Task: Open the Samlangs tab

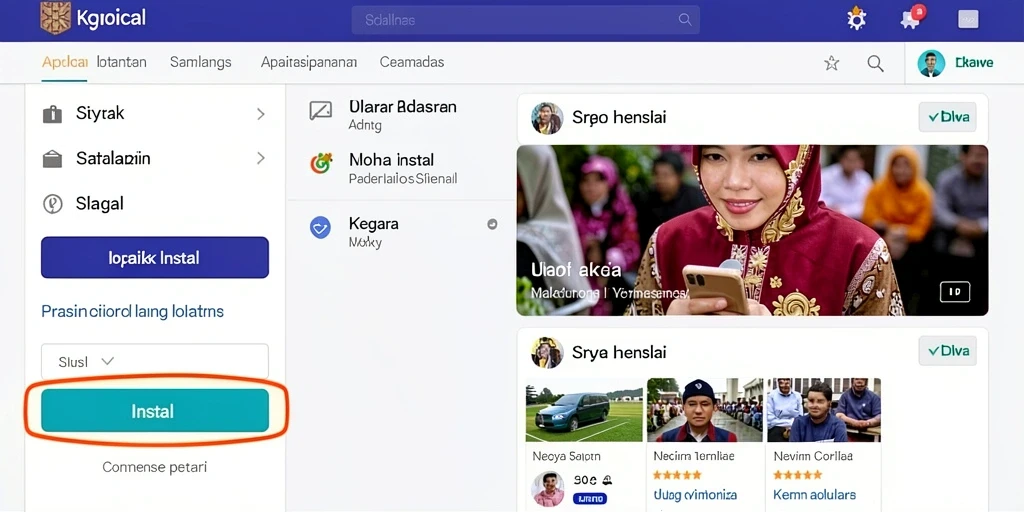Action: [200, 62]
